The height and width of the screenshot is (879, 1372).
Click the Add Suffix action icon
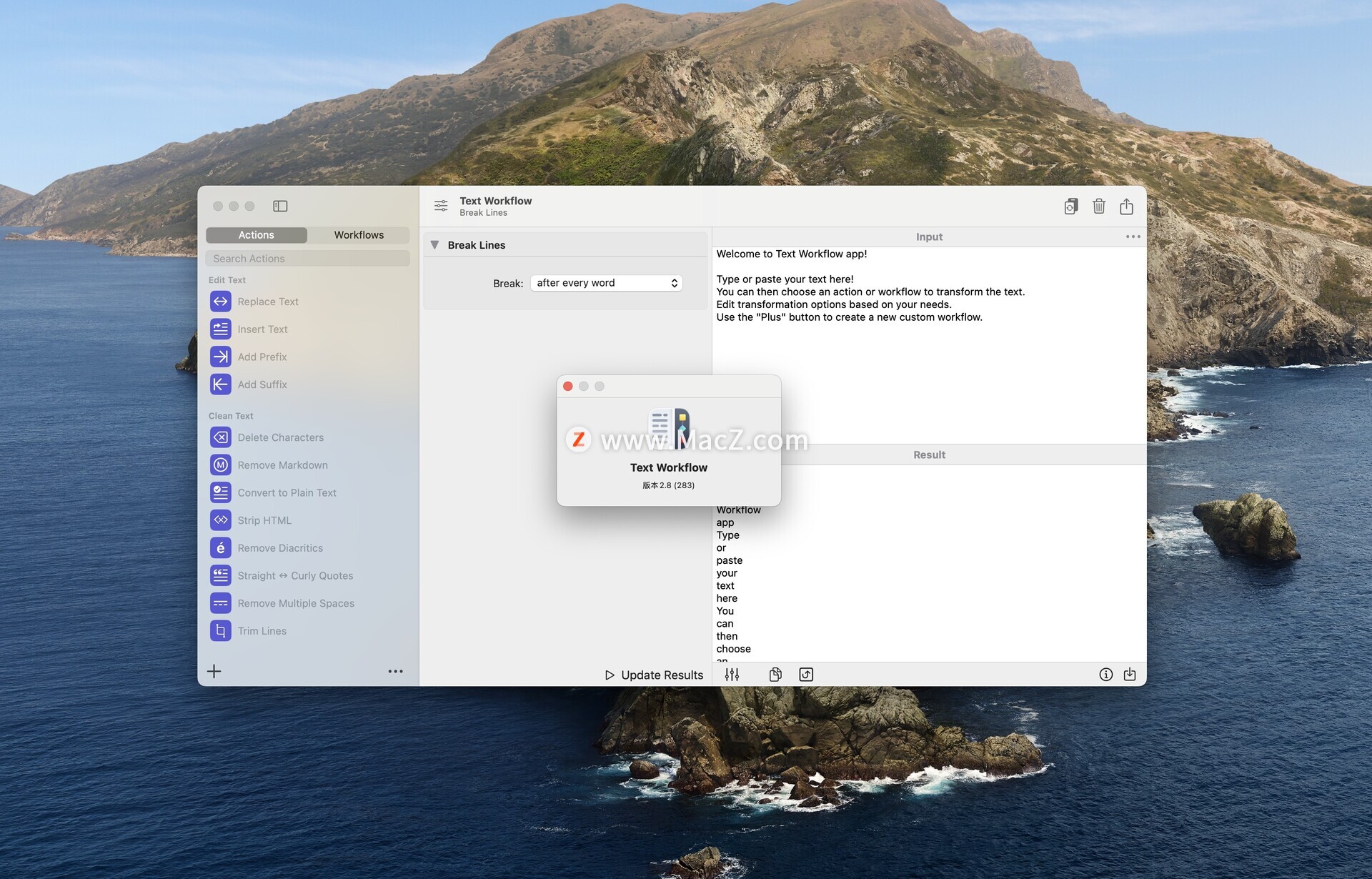click(221, 384)
